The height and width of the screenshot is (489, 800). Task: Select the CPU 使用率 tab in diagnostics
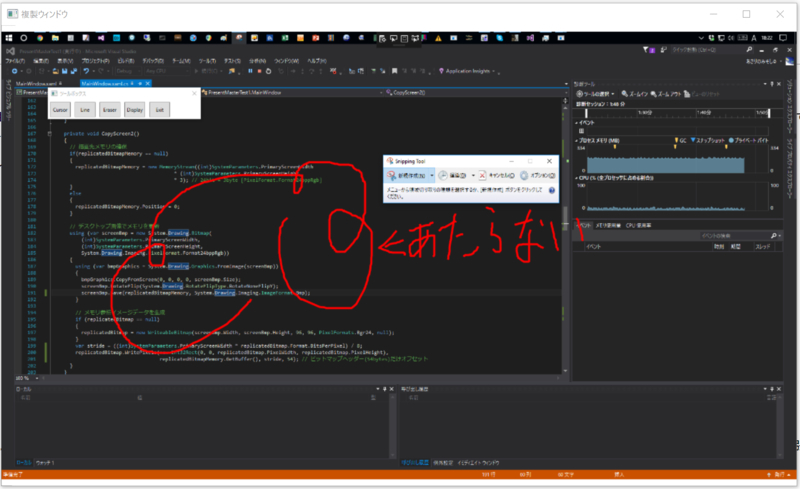pyautogui.click(x=638, y=225)
